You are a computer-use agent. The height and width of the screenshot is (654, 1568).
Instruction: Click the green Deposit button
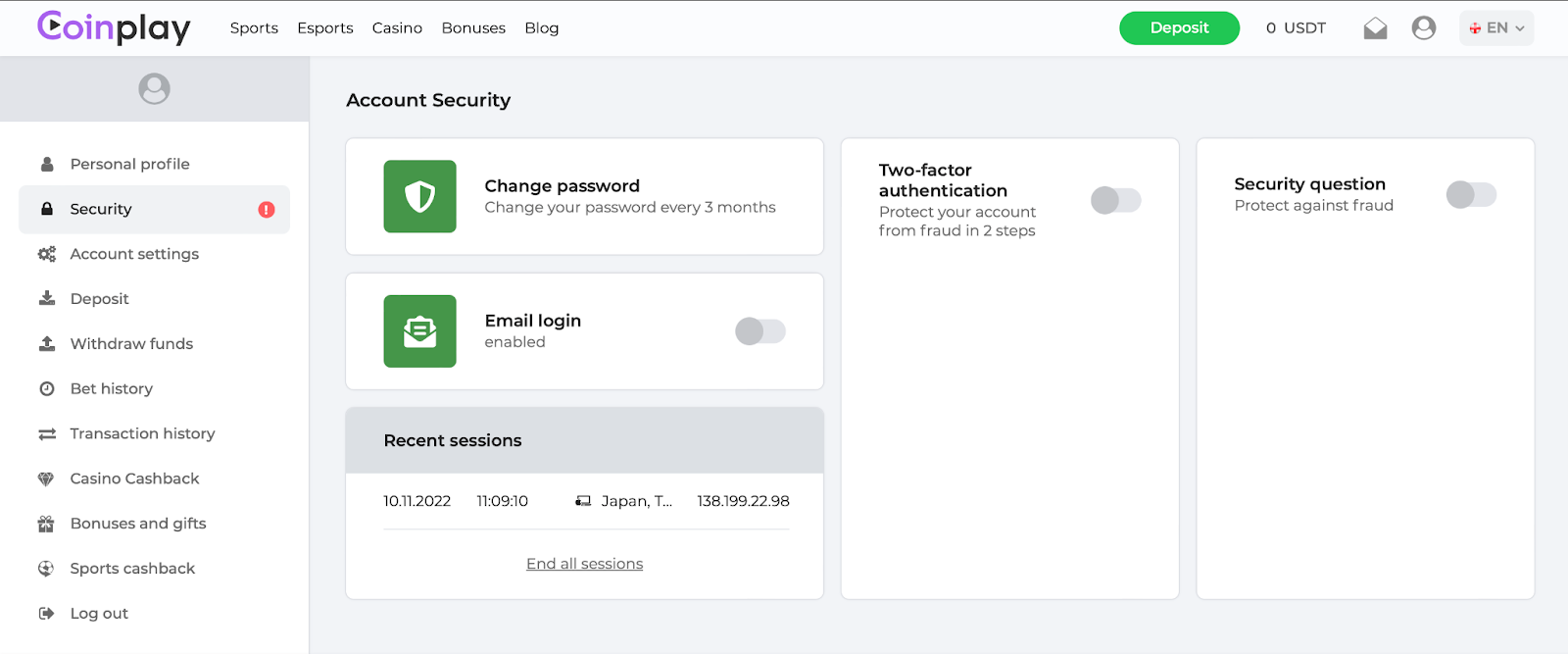pyautogui.click(x=1179, y=28)
